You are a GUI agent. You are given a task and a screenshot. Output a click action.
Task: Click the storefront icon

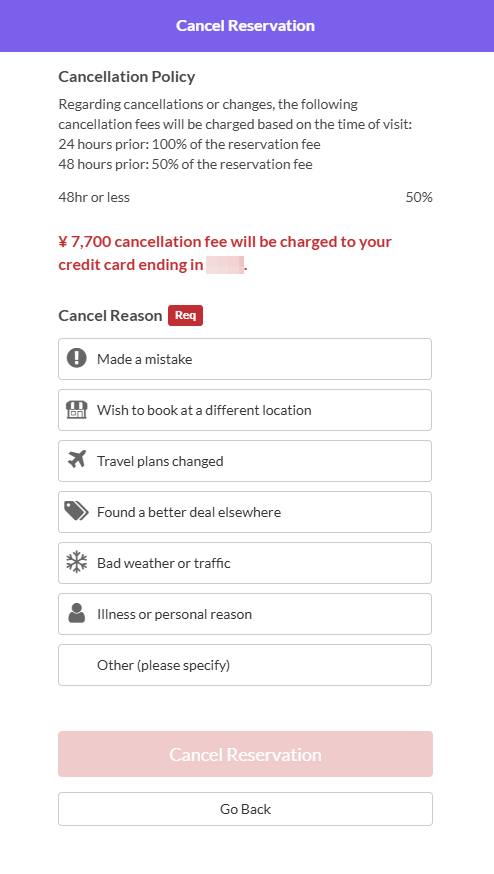point(77,410)
